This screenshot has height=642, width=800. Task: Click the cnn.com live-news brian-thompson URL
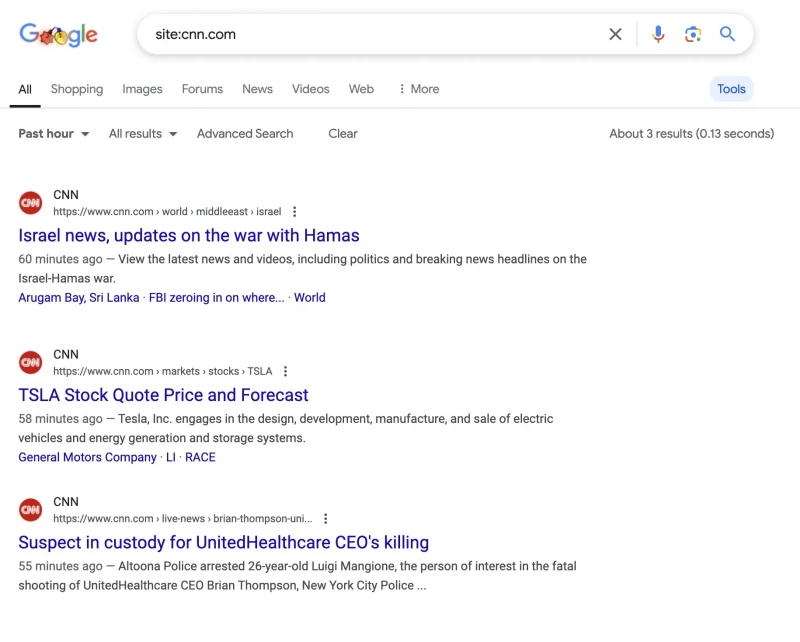(183, 518)
